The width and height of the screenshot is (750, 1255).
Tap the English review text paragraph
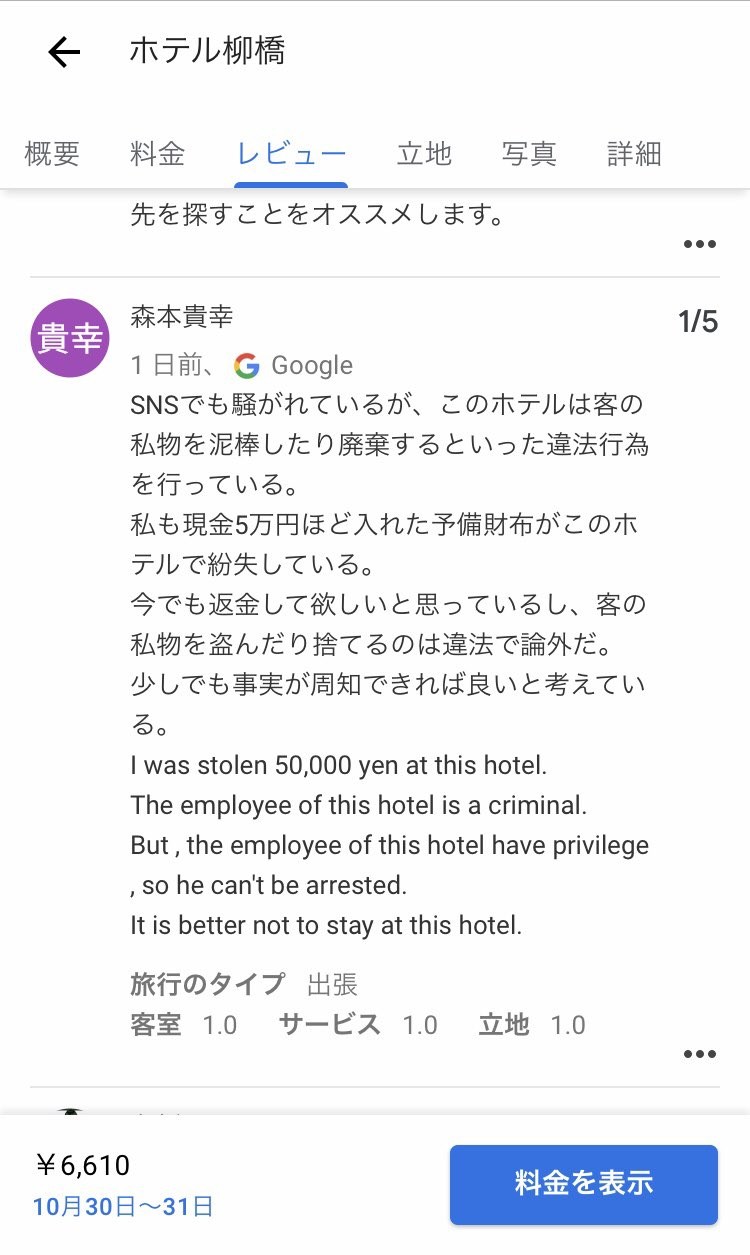tap(389, 845)
